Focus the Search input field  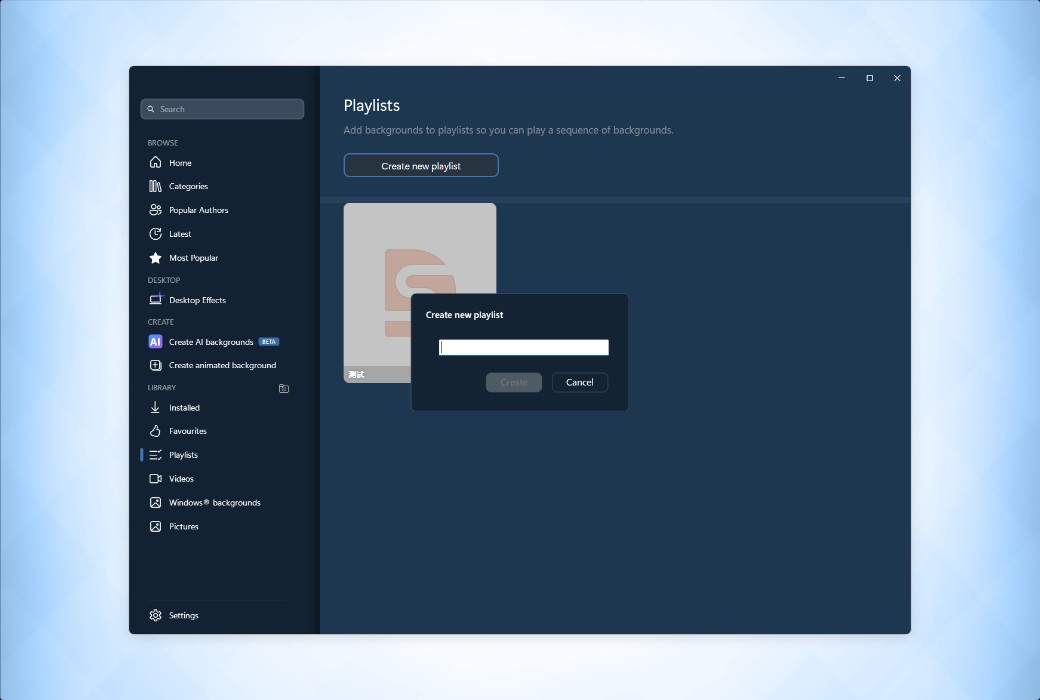[222, 109]
